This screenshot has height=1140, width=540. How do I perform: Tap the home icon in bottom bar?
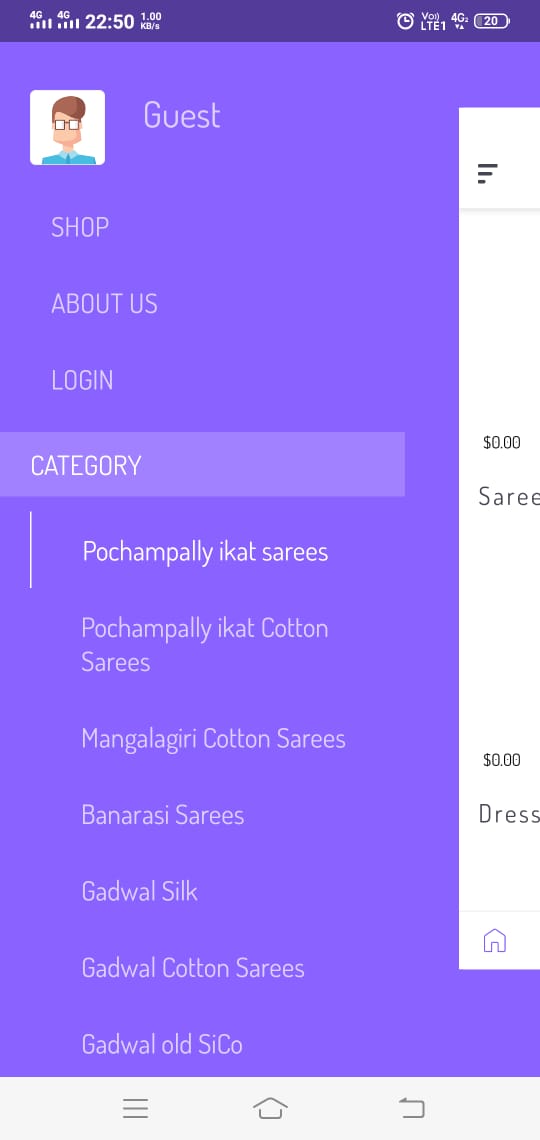494,940
